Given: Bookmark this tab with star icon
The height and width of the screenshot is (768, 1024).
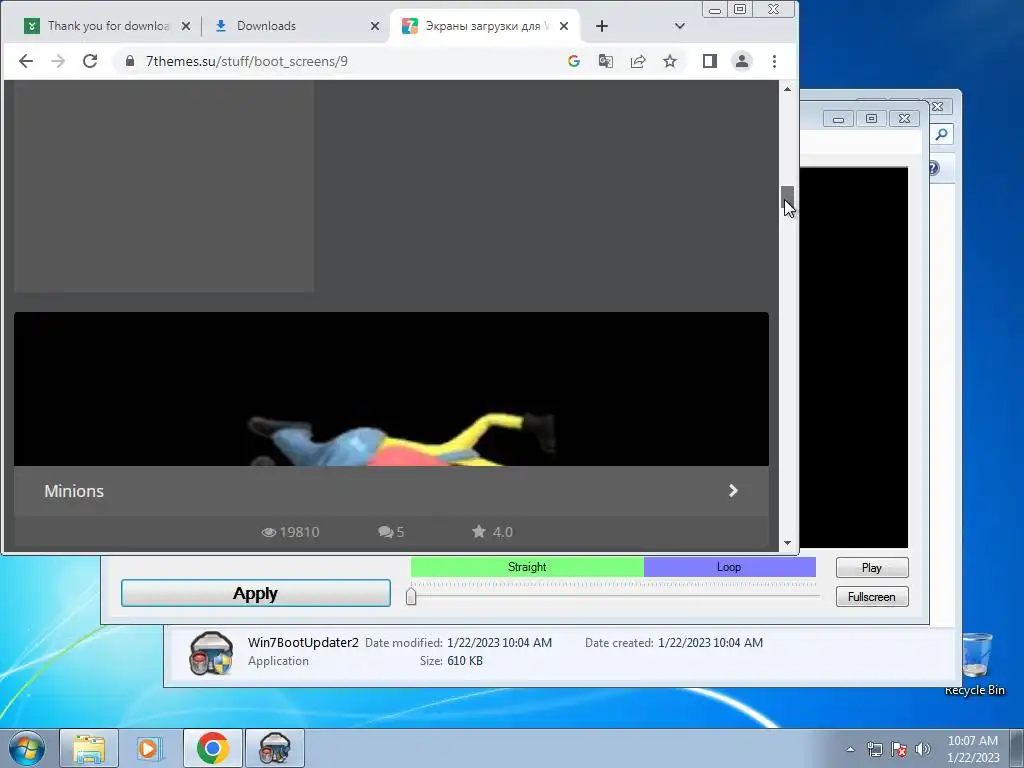Looking at the screenshot, I should tap(670, 61).
